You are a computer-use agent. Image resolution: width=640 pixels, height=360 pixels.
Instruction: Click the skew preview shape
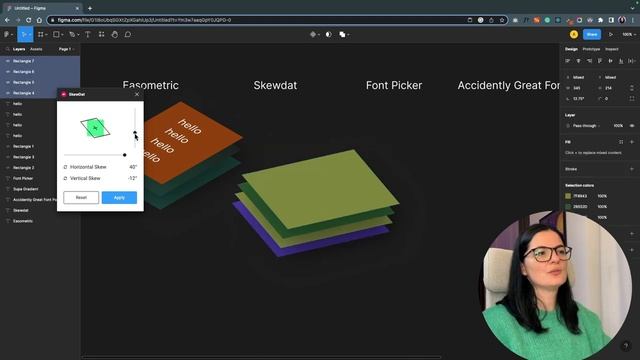(95, 128)
